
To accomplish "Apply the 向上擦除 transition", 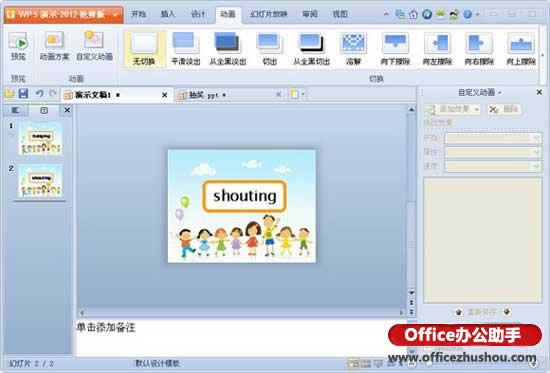I will [521, 48].
